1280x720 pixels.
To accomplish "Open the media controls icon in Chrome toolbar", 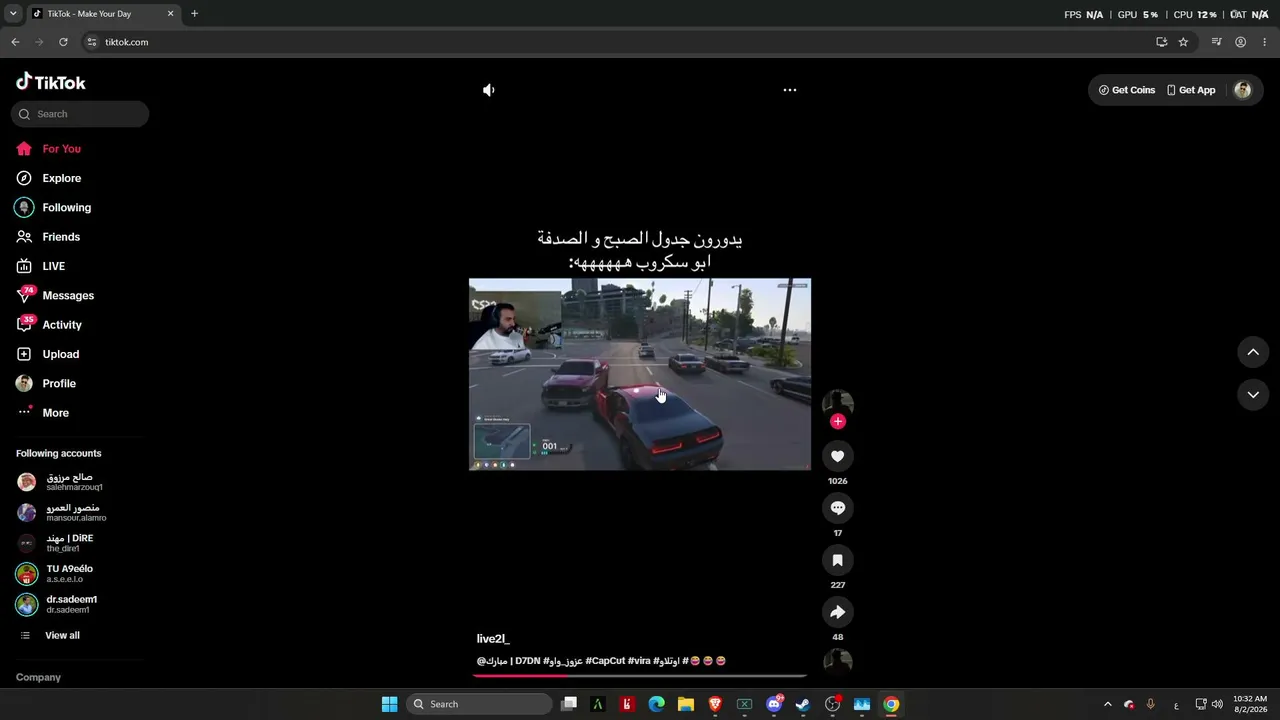I will pos(1216,42).
